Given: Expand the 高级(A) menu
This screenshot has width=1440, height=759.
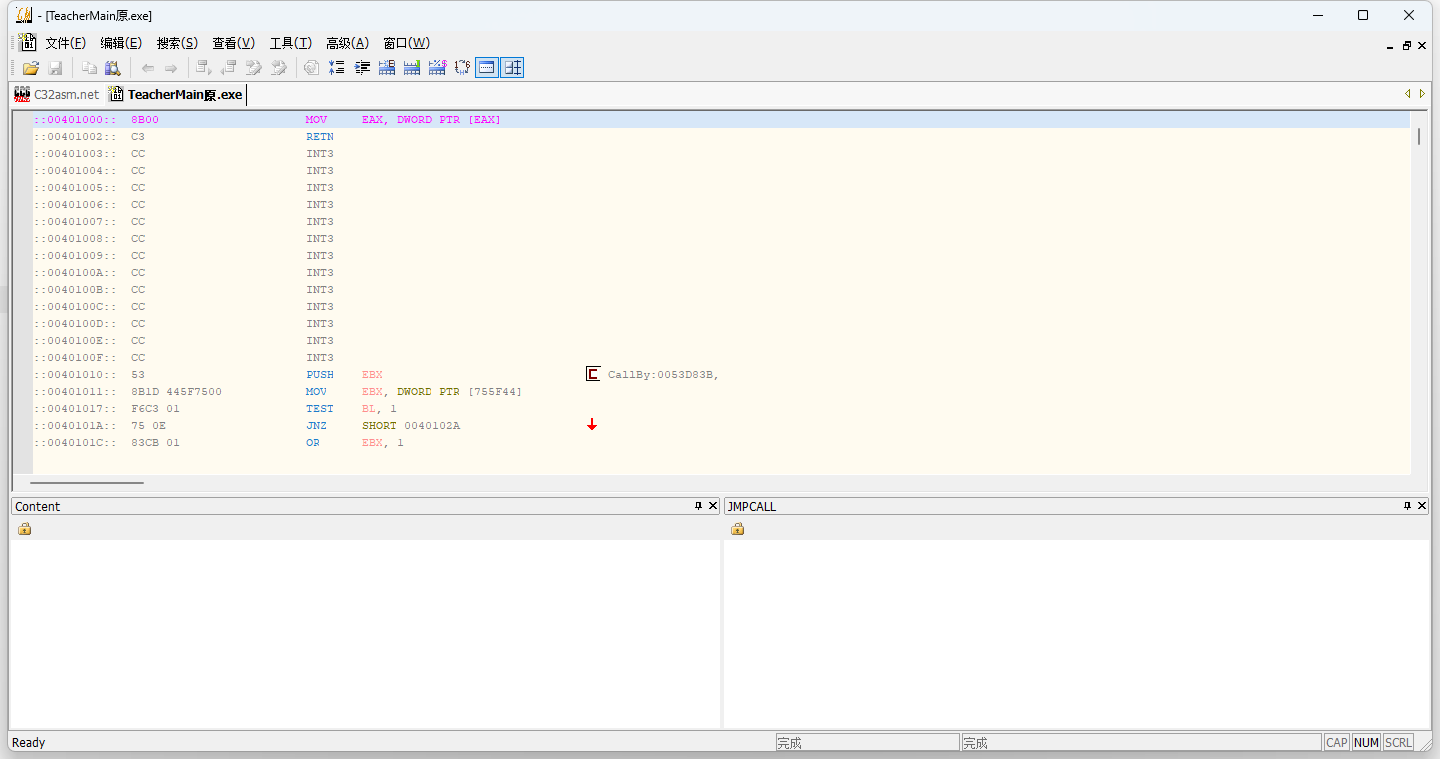Looking at the screenshot, I should pyautogui.click(x=347, y=43).
